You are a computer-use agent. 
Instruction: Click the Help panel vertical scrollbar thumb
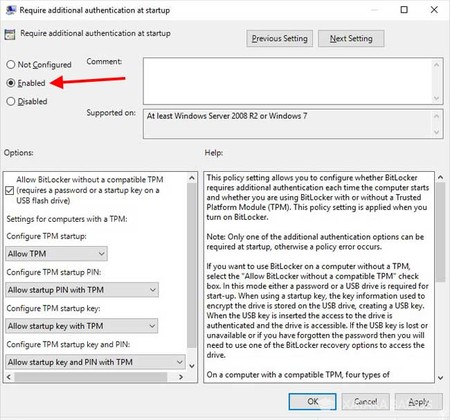[440, 232]
